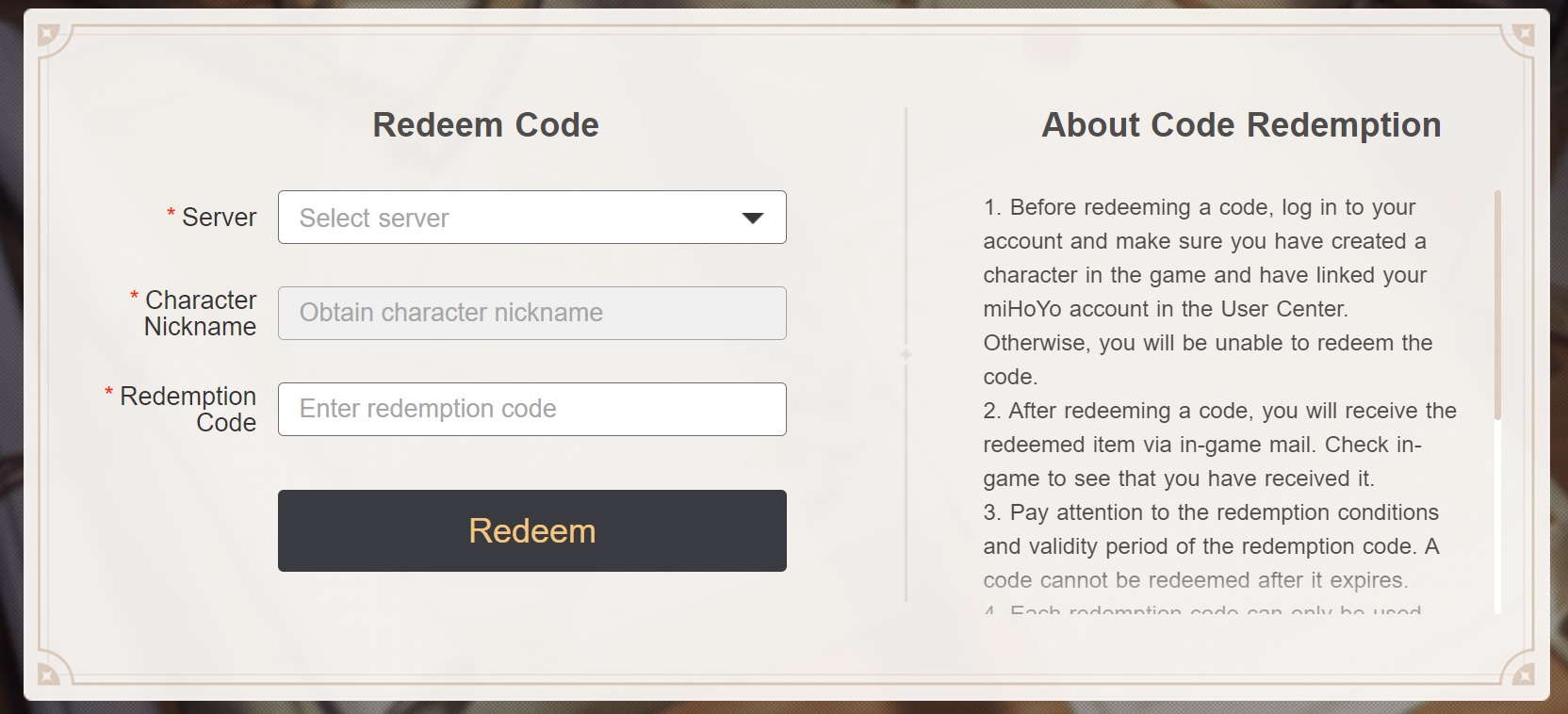
Task: Click the top-left corner ornament
Action: (48, 37)
